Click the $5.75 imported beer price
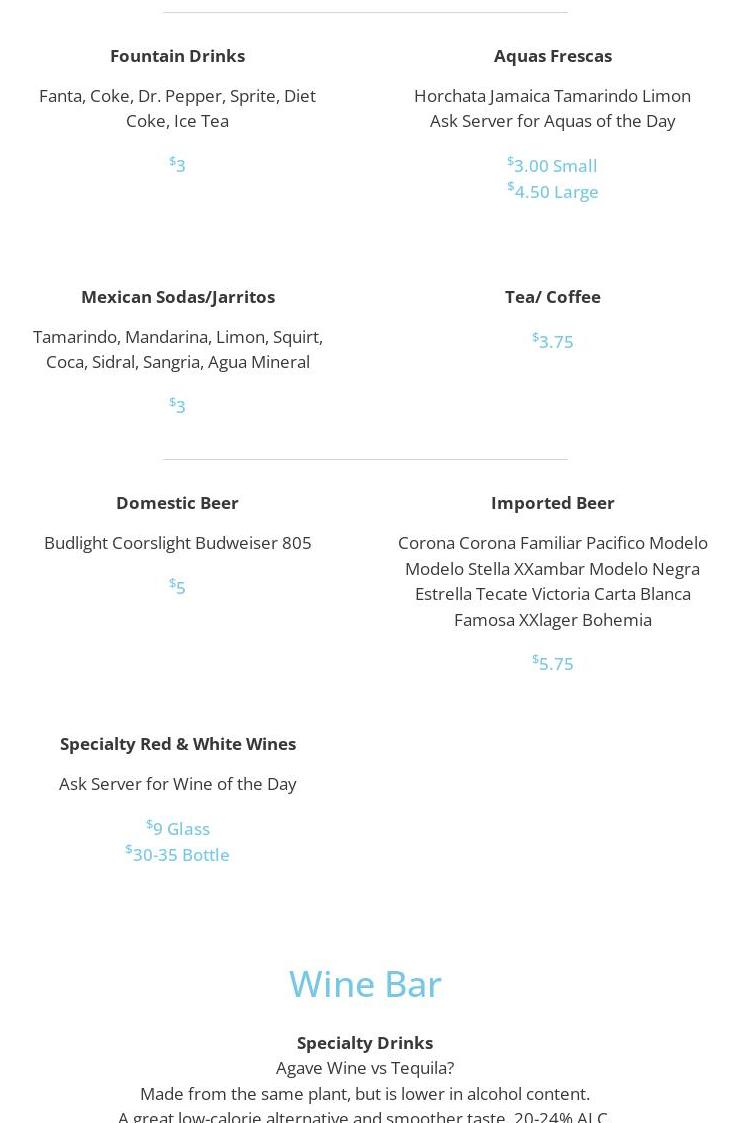 point(553,663)
